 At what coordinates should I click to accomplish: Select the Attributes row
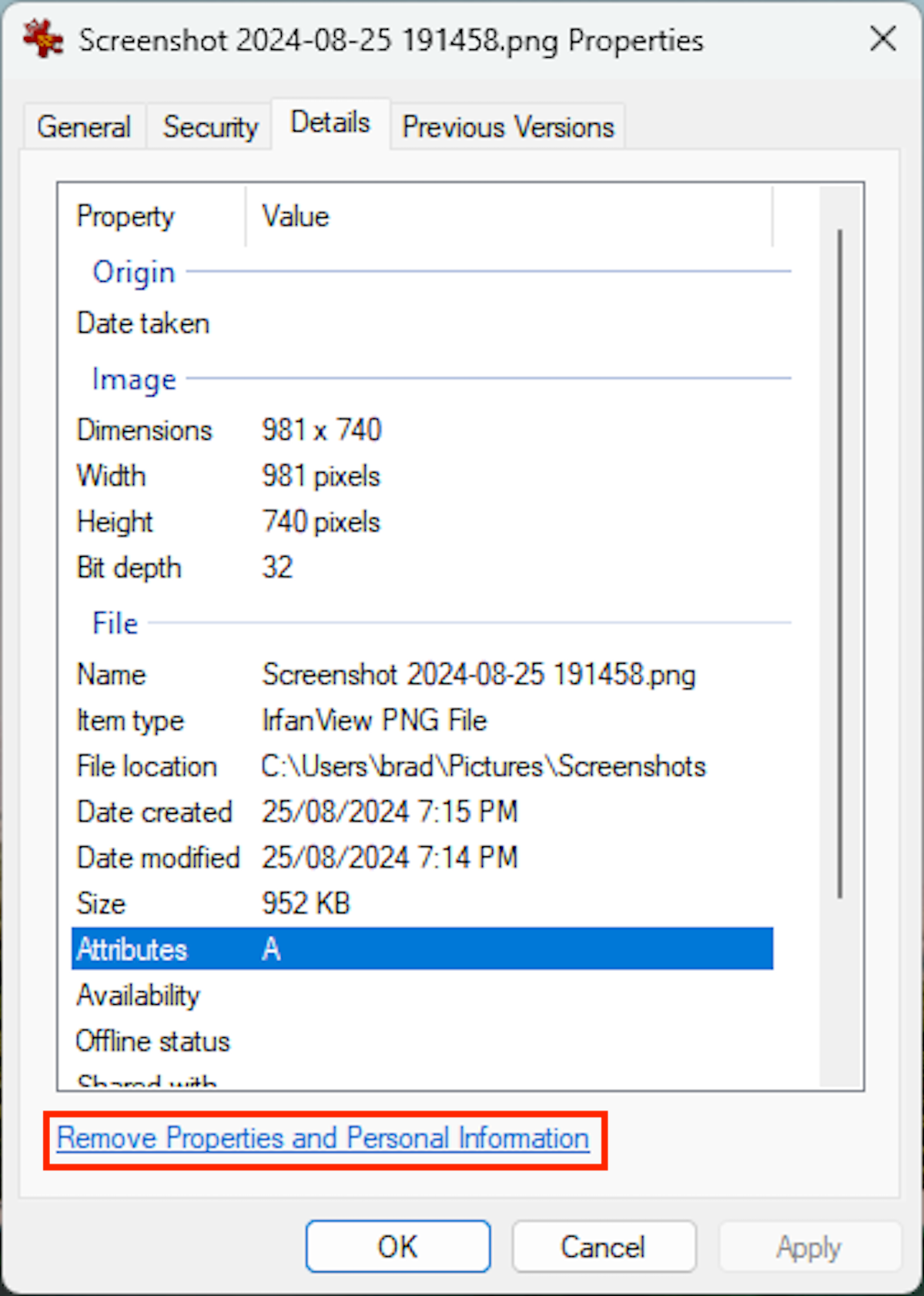click(422, 949)
